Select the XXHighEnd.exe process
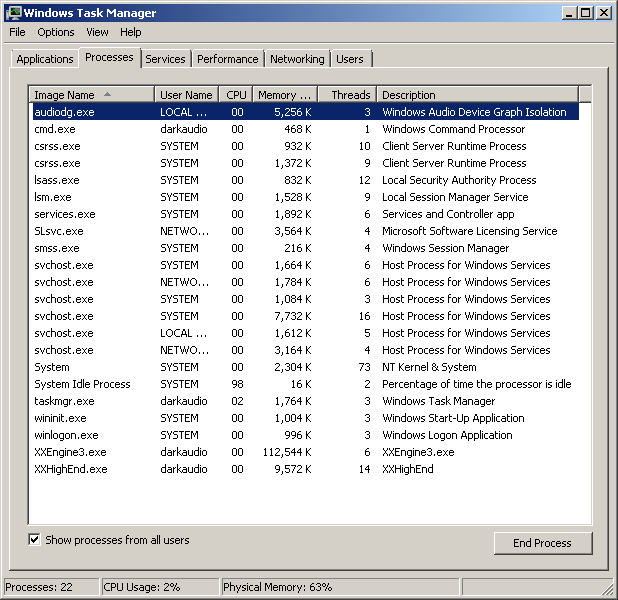 (x=304, y=469)
